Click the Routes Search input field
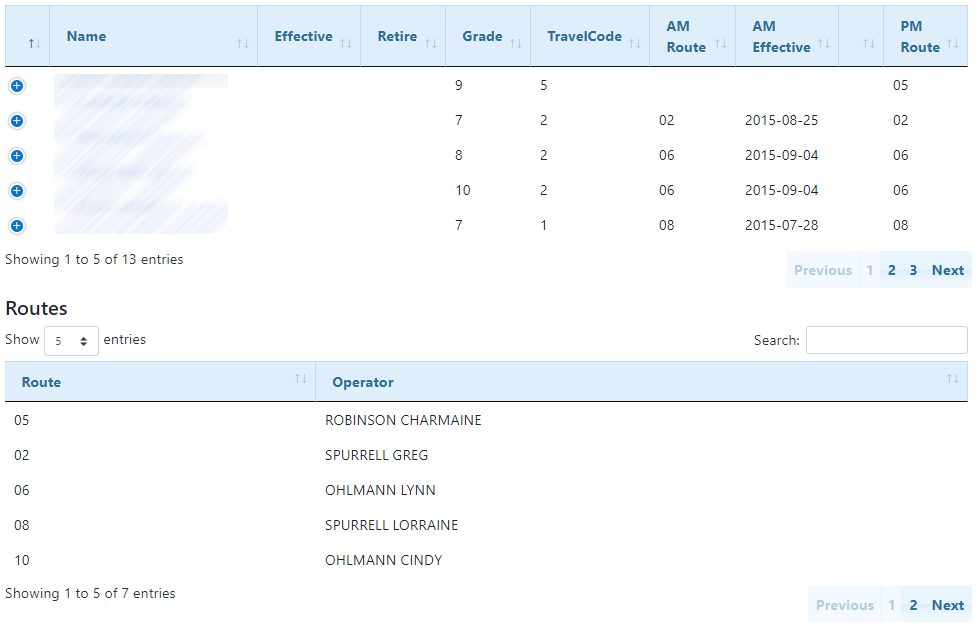Image resolution: width=980 pixels, height=627 pixels. 886,341
